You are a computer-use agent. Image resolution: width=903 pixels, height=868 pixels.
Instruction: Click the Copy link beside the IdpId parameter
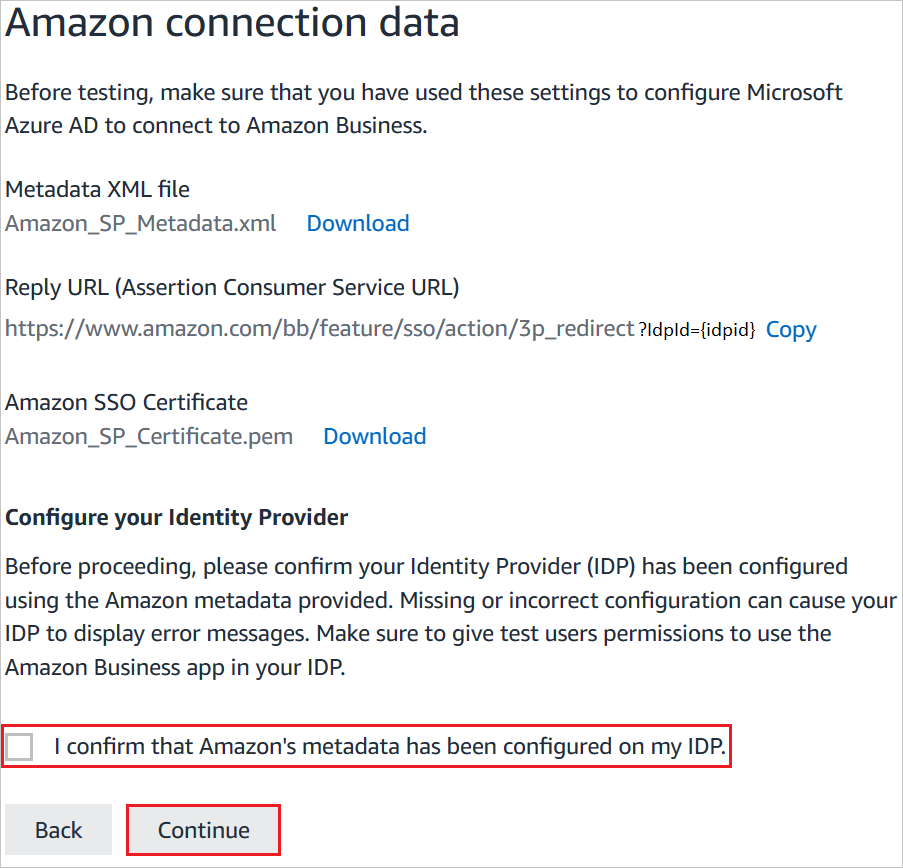pos(790,329)
